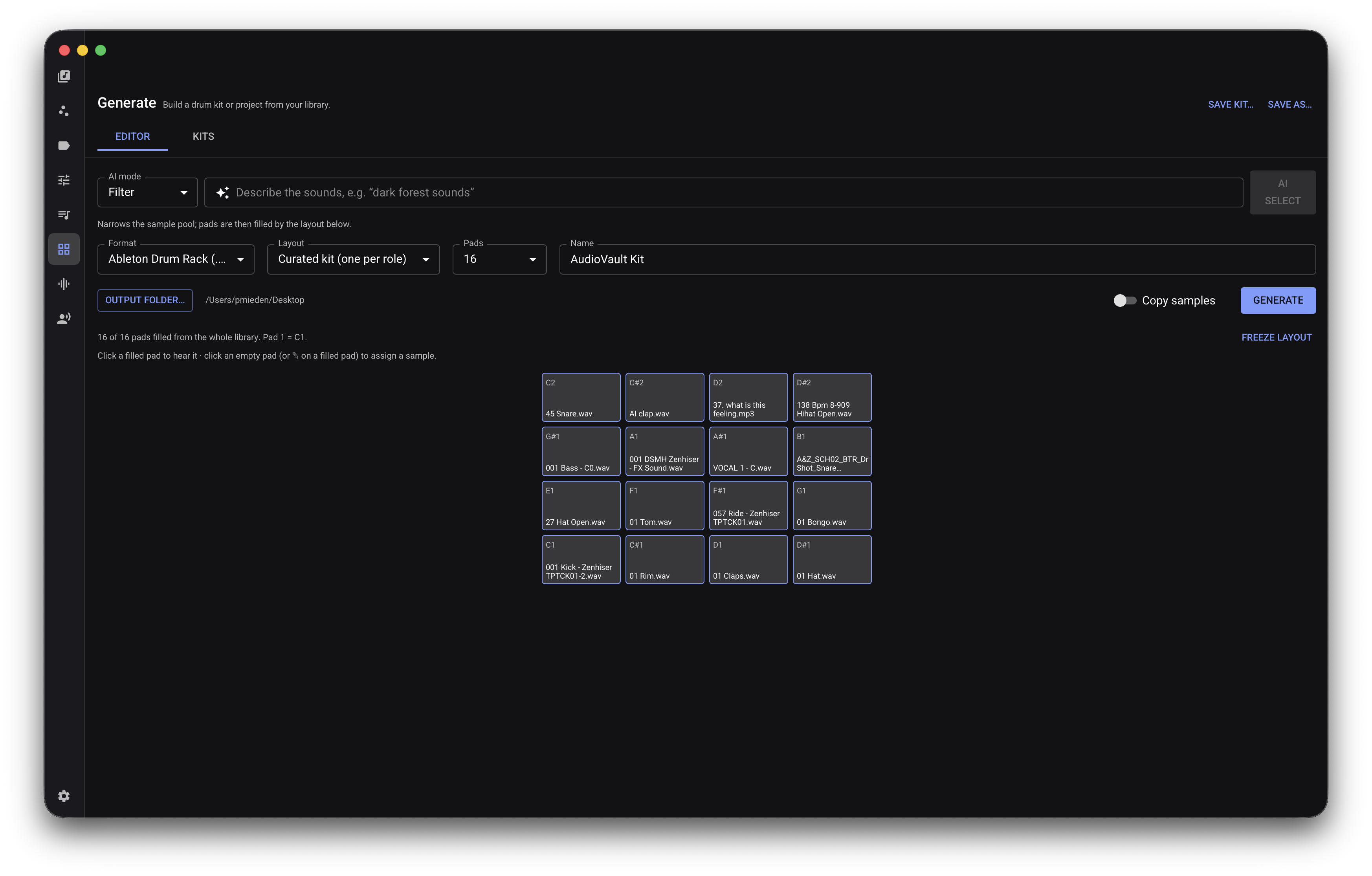Play pad G1 01 Bongo.wav
Viewport: 1372px width, 876px height.
(832, 506)
